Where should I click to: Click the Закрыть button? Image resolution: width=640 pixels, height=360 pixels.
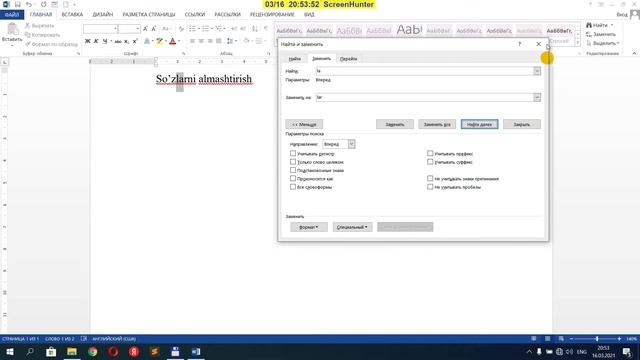pos(522,124)
